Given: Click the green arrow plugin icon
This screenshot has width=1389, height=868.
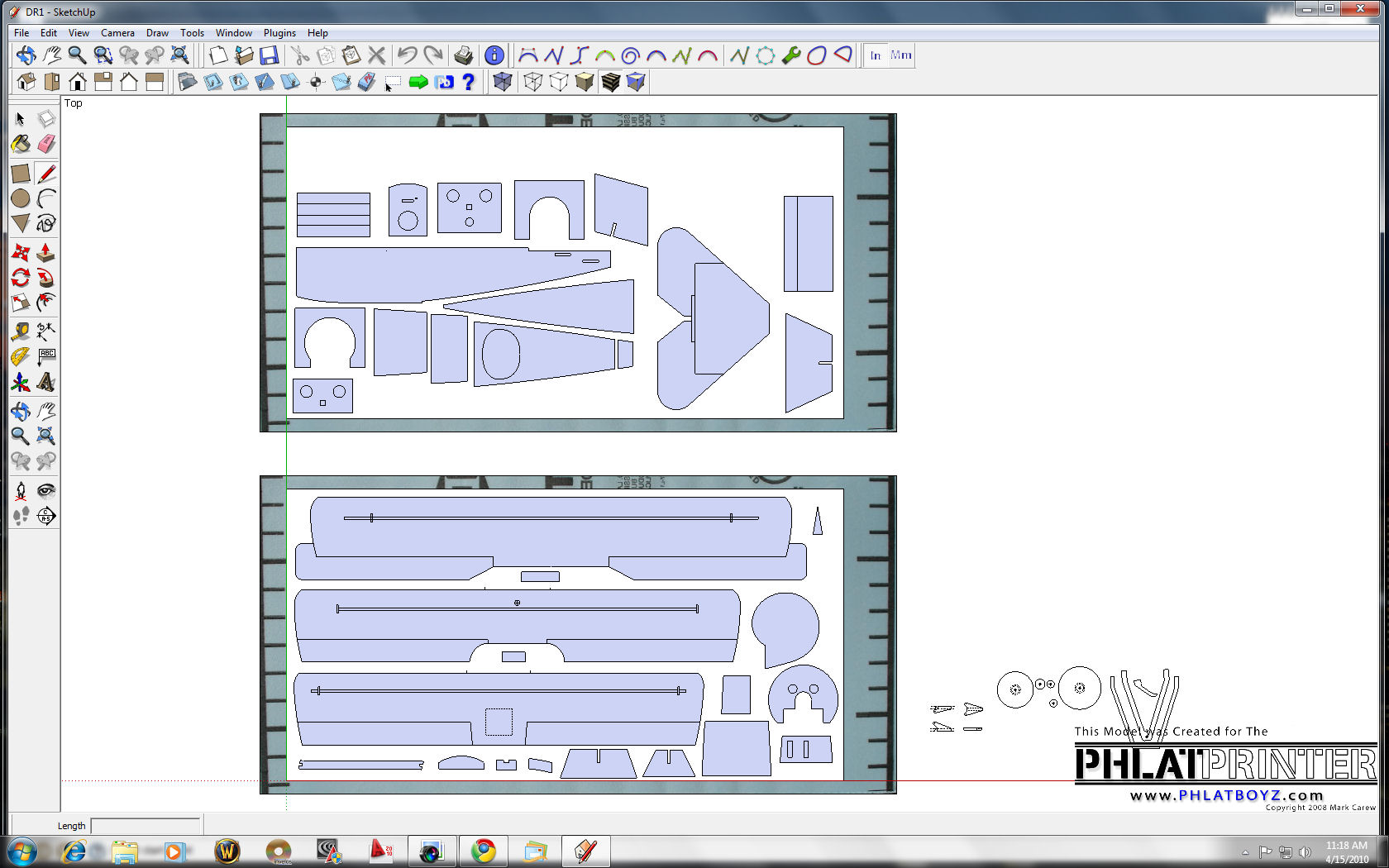Looking at the screenshot, I should 418,82.
